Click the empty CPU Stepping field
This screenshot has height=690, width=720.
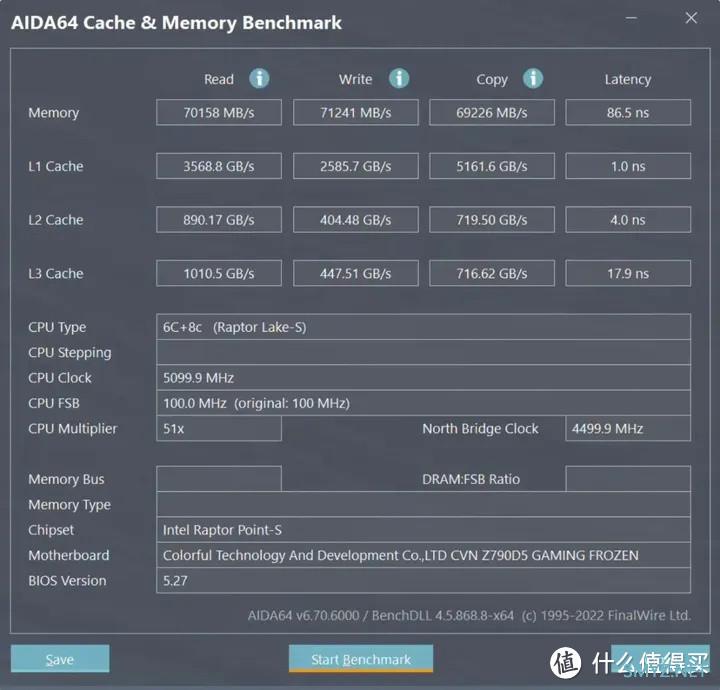coord(423,353)
